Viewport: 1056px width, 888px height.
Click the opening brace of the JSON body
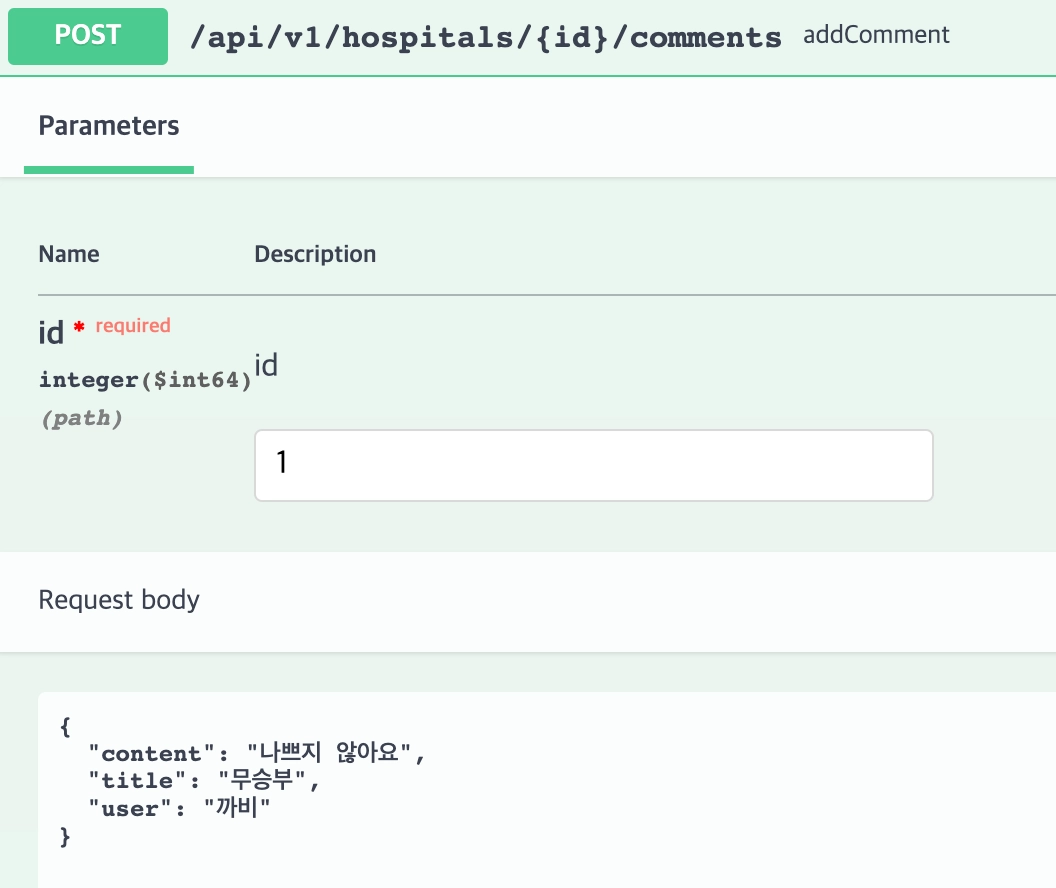click(66, 727)
